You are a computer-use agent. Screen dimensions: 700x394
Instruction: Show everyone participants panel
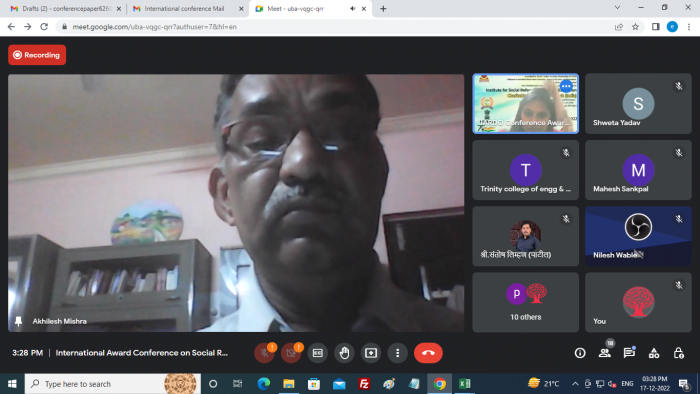[x=605, y=353]
